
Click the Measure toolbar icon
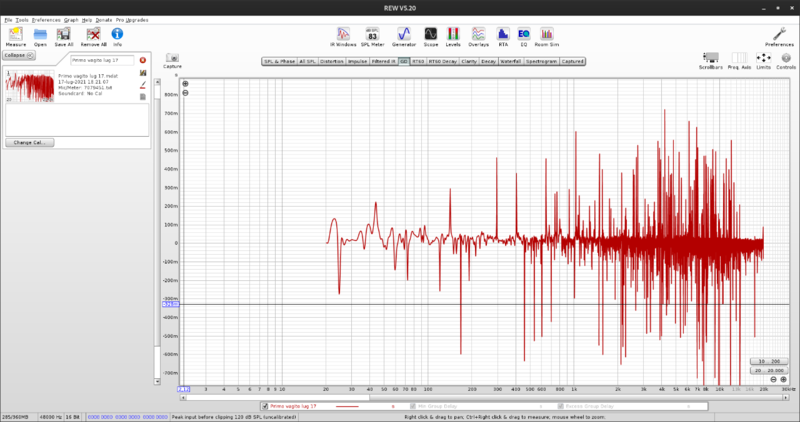point(15,35)
